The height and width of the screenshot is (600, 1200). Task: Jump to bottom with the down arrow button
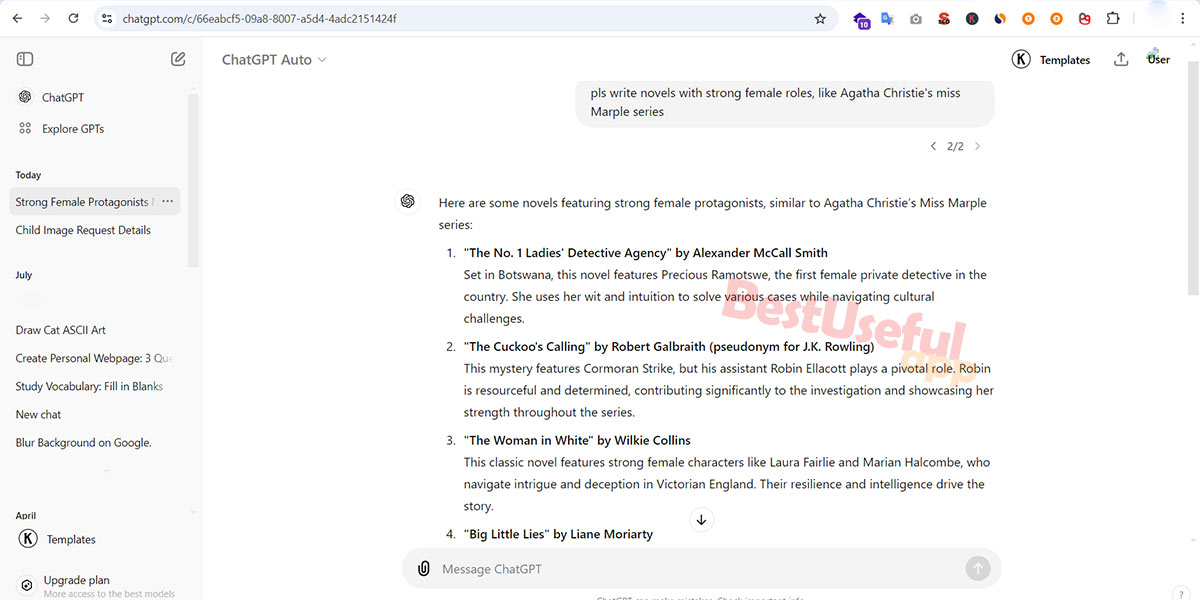point(701,519)
